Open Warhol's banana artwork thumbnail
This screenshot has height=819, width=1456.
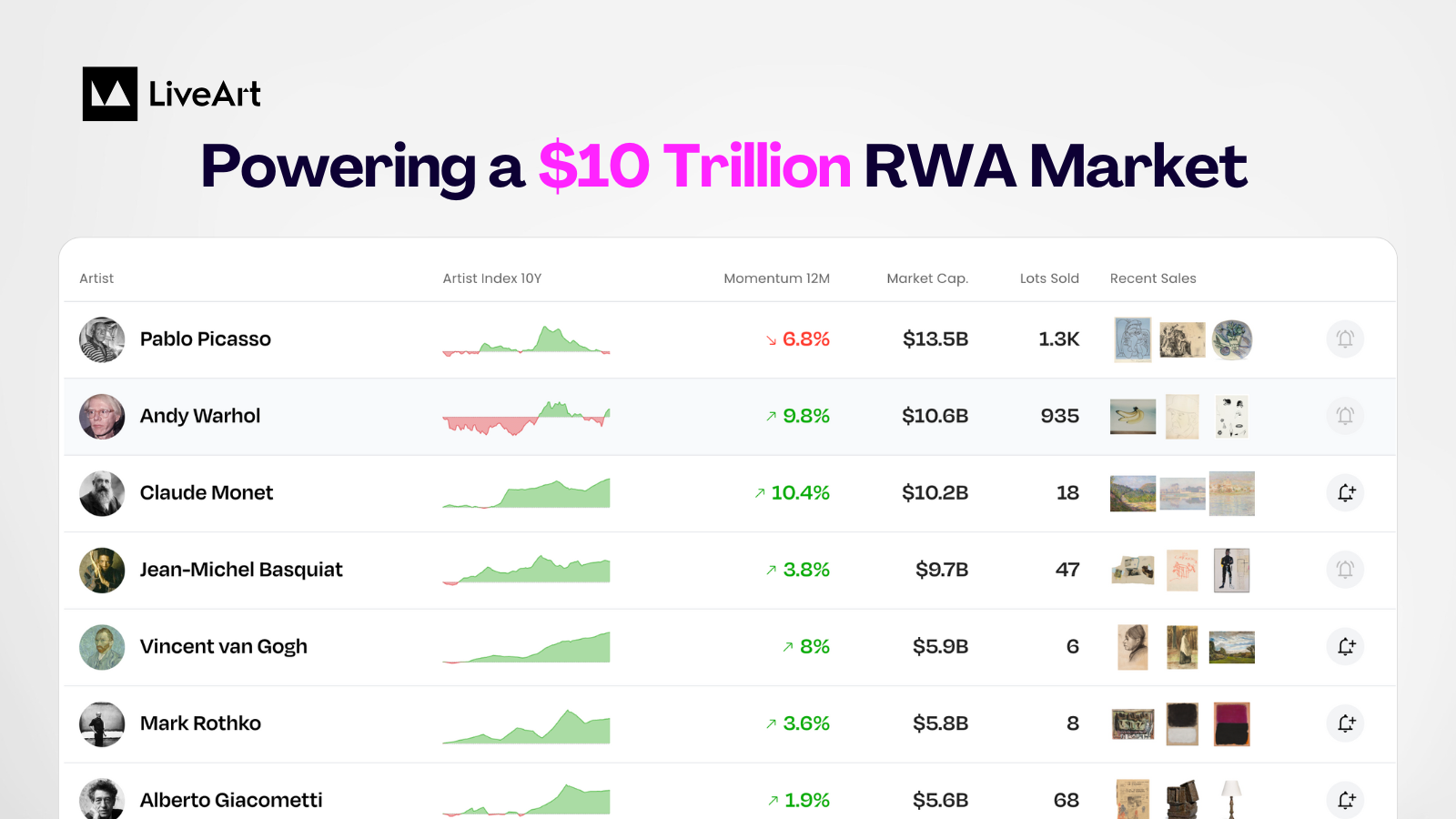1133,417
